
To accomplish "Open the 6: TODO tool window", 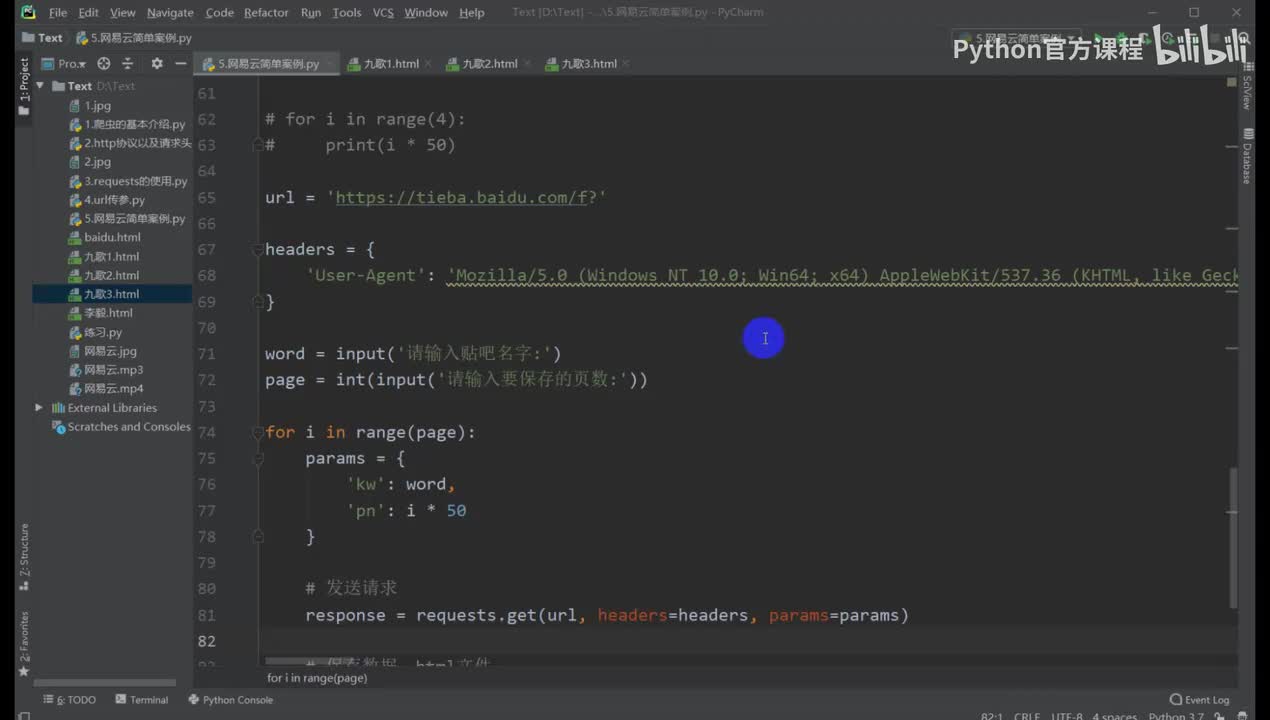I will click(69, 700).
